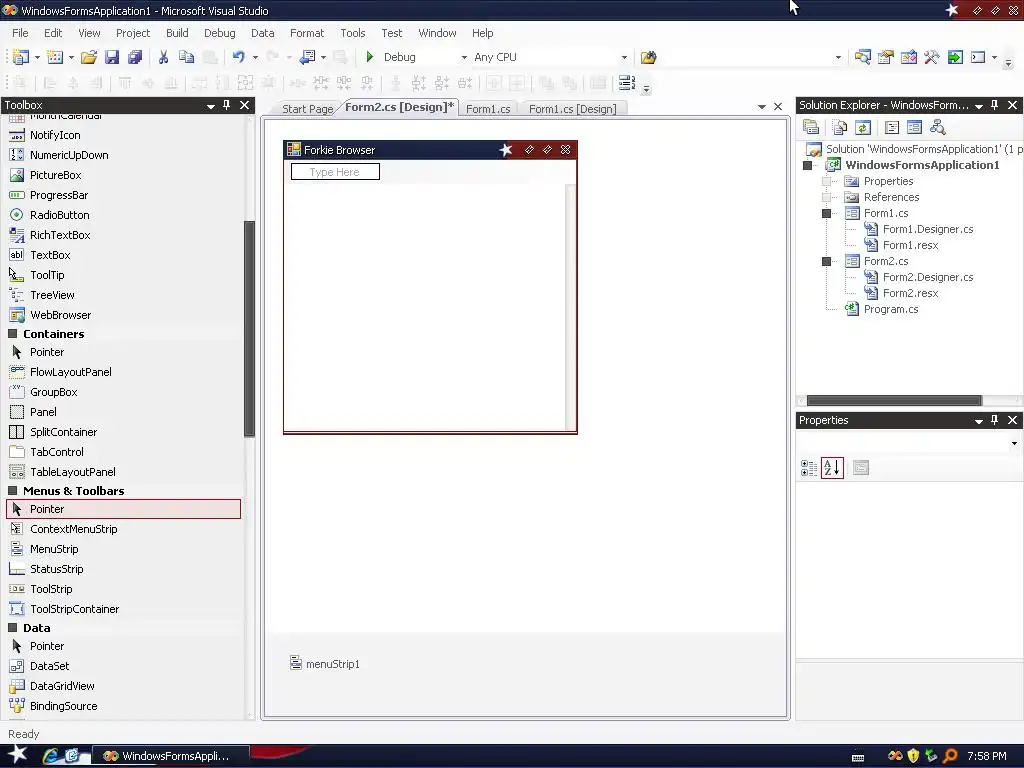Collapse the Form2.cs tree node

pos(826,261)
